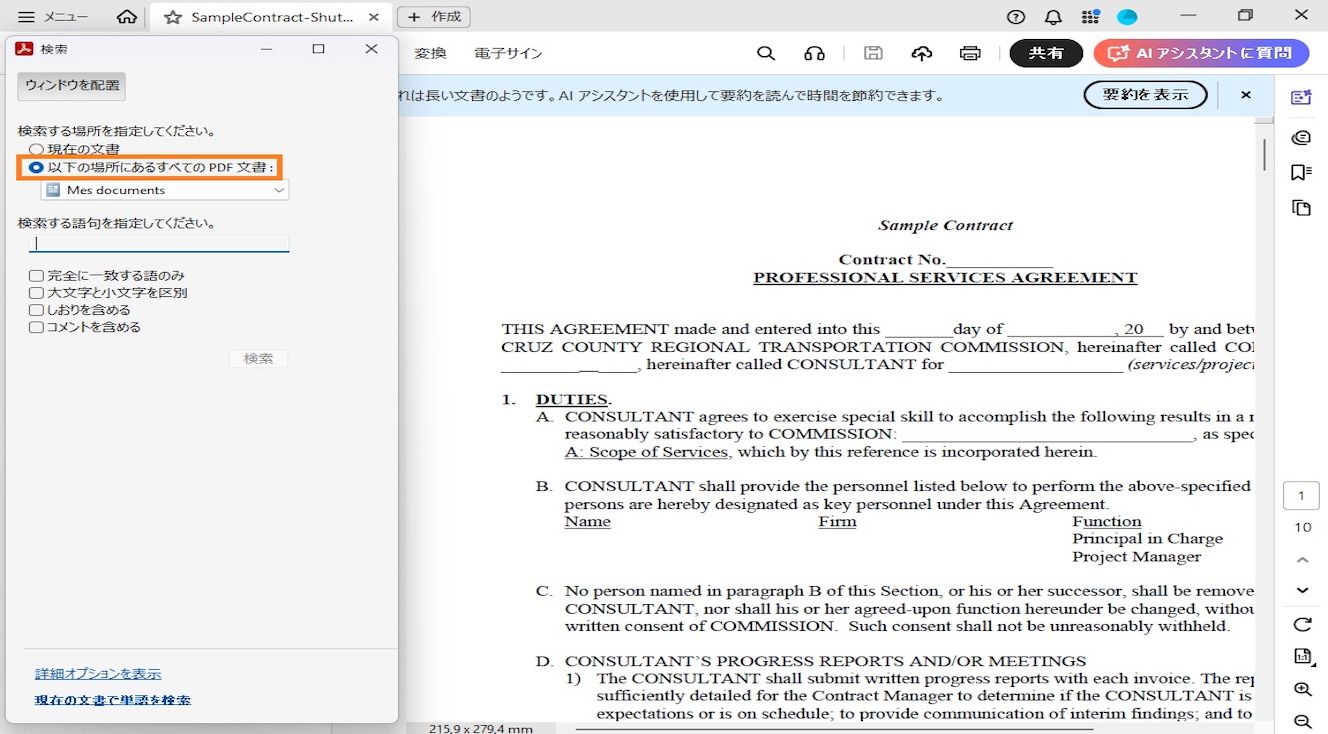Image resolution: width=1328 pixels, height=734 pixels.
Task: Select the 現在の文書 radio button
Action: [x=36, y=150]
